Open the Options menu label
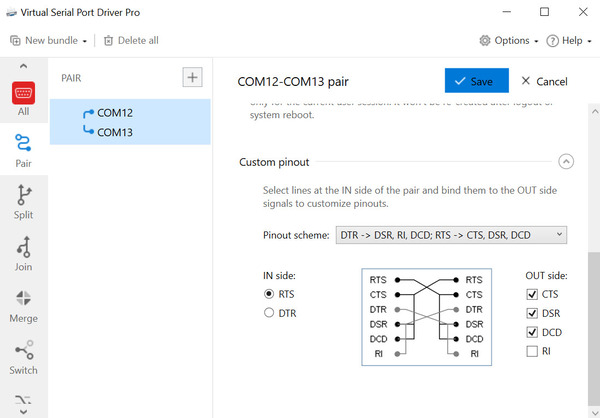Image resolution: width=600 pixels, height=418 pixels. coord(512,41)
